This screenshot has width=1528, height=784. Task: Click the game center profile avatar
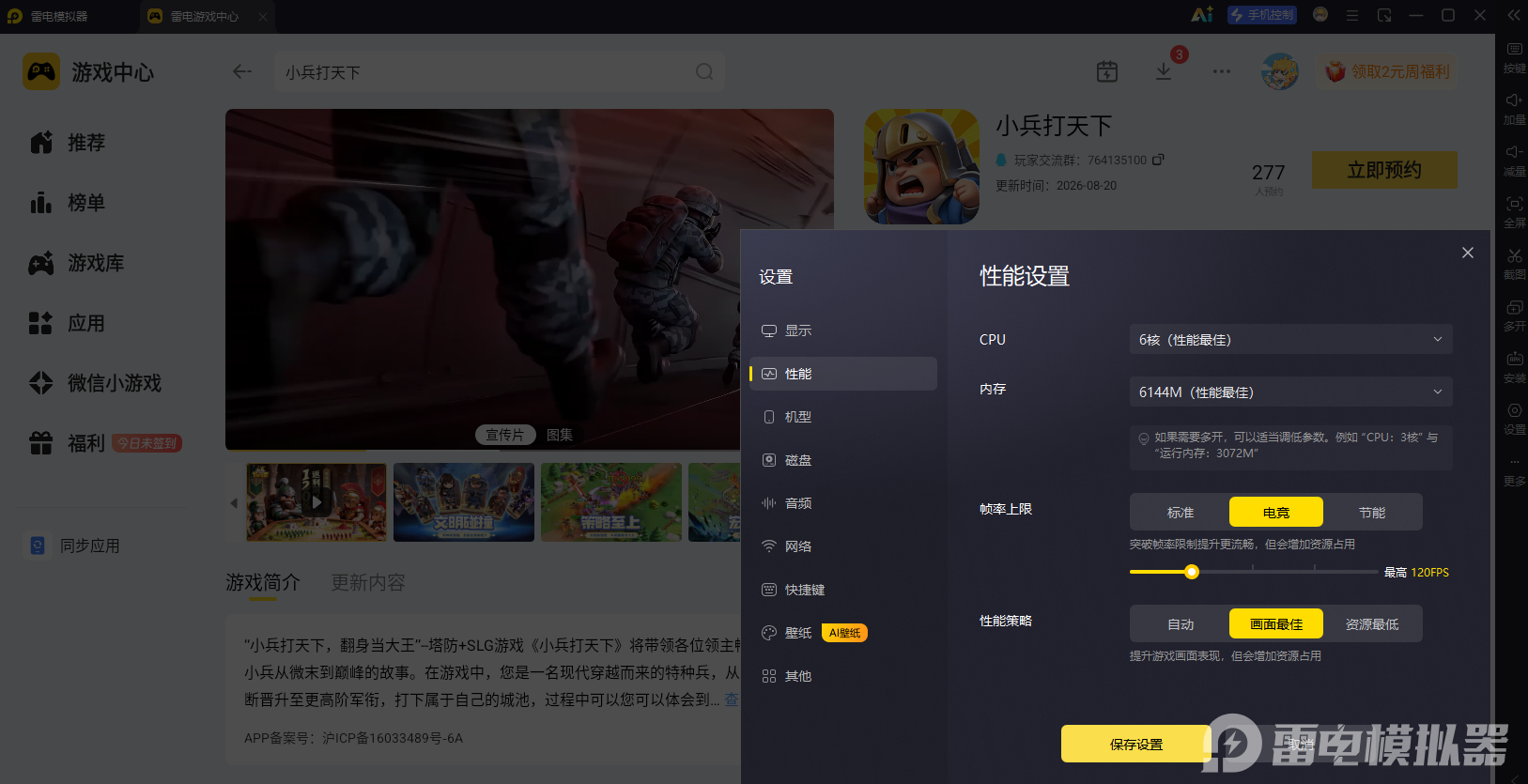(1280, 71)
